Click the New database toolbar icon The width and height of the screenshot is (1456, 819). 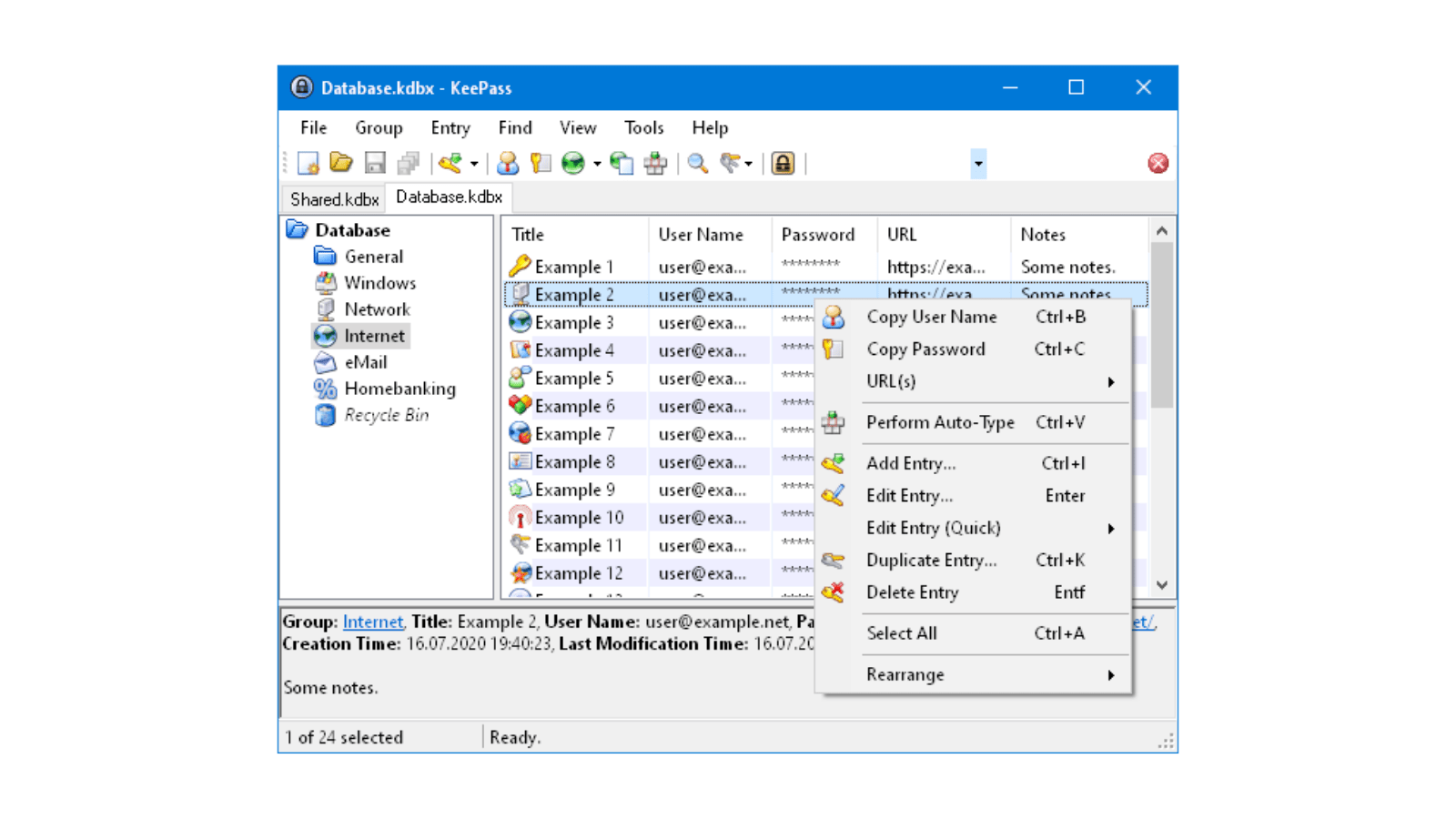coord(308,163)
